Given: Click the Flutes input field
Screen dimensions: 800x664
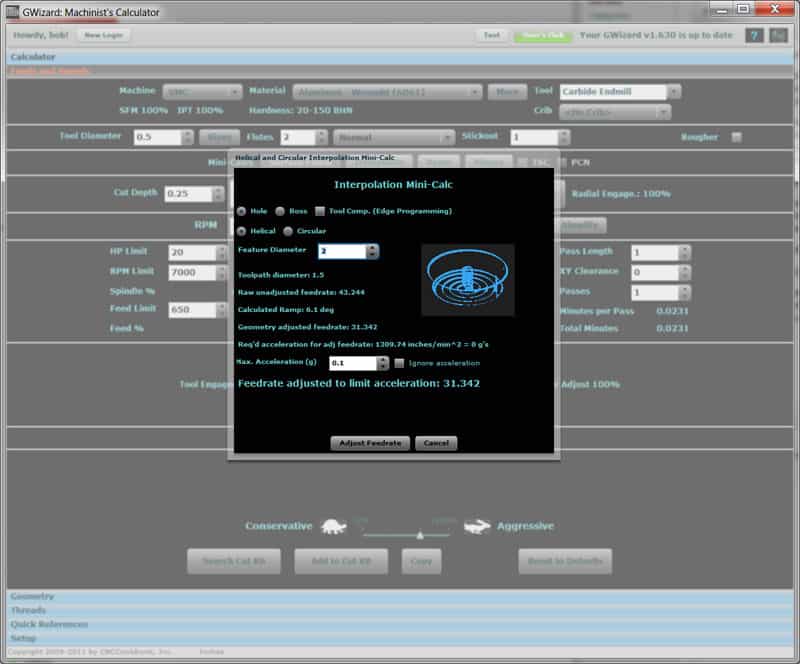Looking at the screenshot, I should click(298, 137).
